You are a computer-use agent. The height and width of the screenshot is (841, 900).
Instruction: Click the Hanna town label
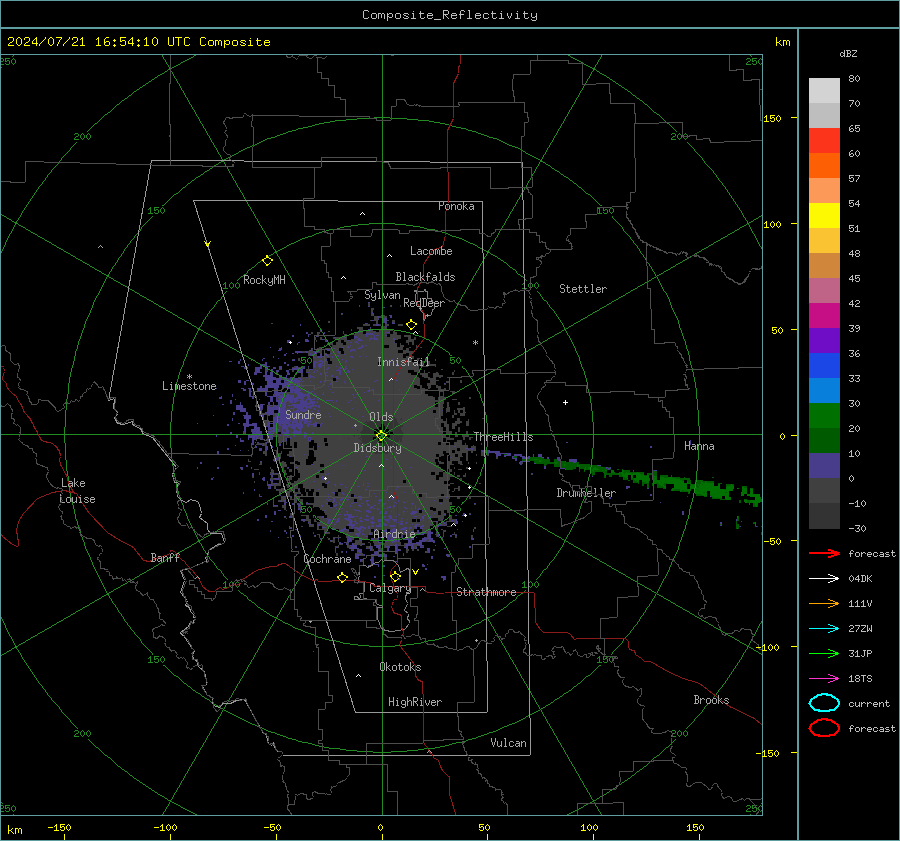[x=699, y=446]
